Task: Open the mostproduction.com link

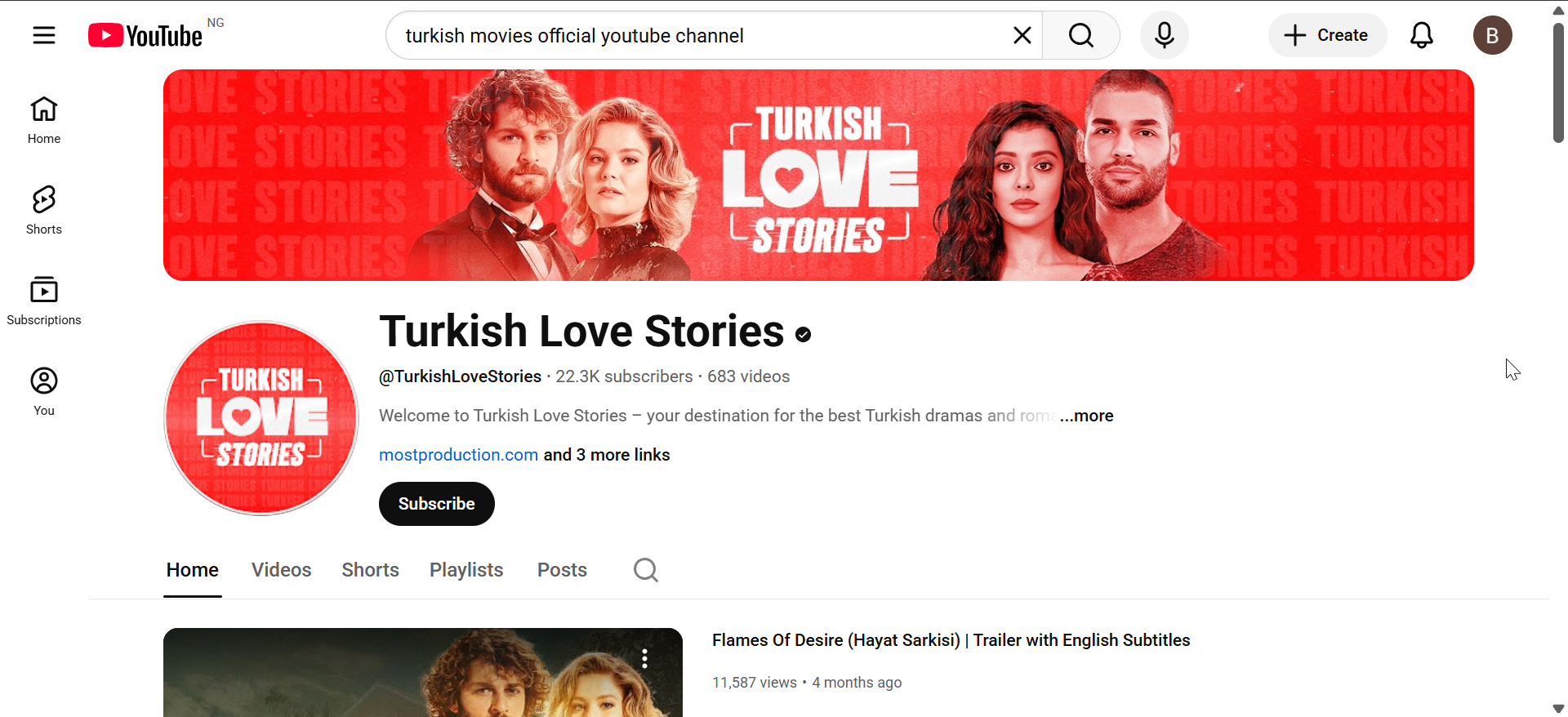Action: coord(458,455)
